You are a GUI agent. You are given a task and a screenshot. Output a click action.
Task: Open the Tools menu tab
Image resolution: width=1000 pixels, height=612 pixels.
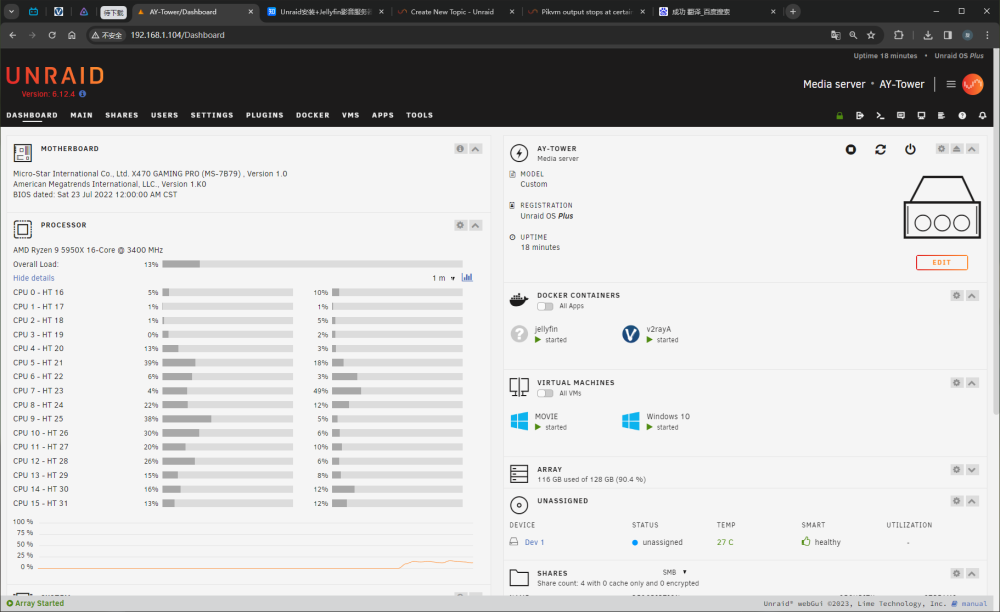420,115
